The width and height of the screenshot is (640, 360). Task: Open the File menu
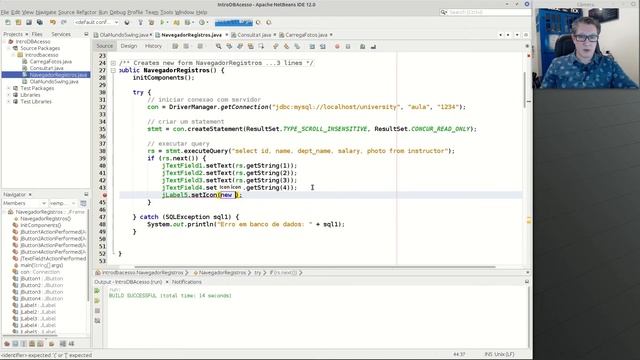[x=5, y=13]
